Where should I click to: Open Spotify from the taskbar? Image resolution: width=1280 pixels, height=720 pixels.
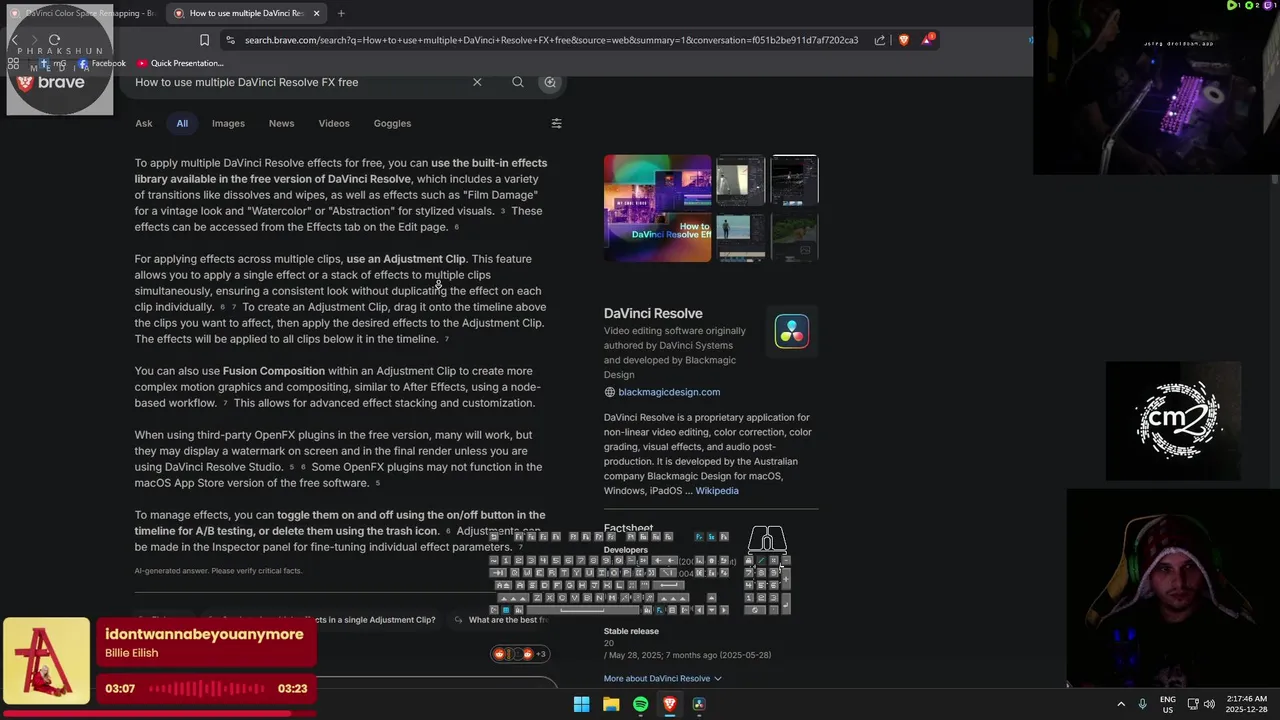coord(640,704)
